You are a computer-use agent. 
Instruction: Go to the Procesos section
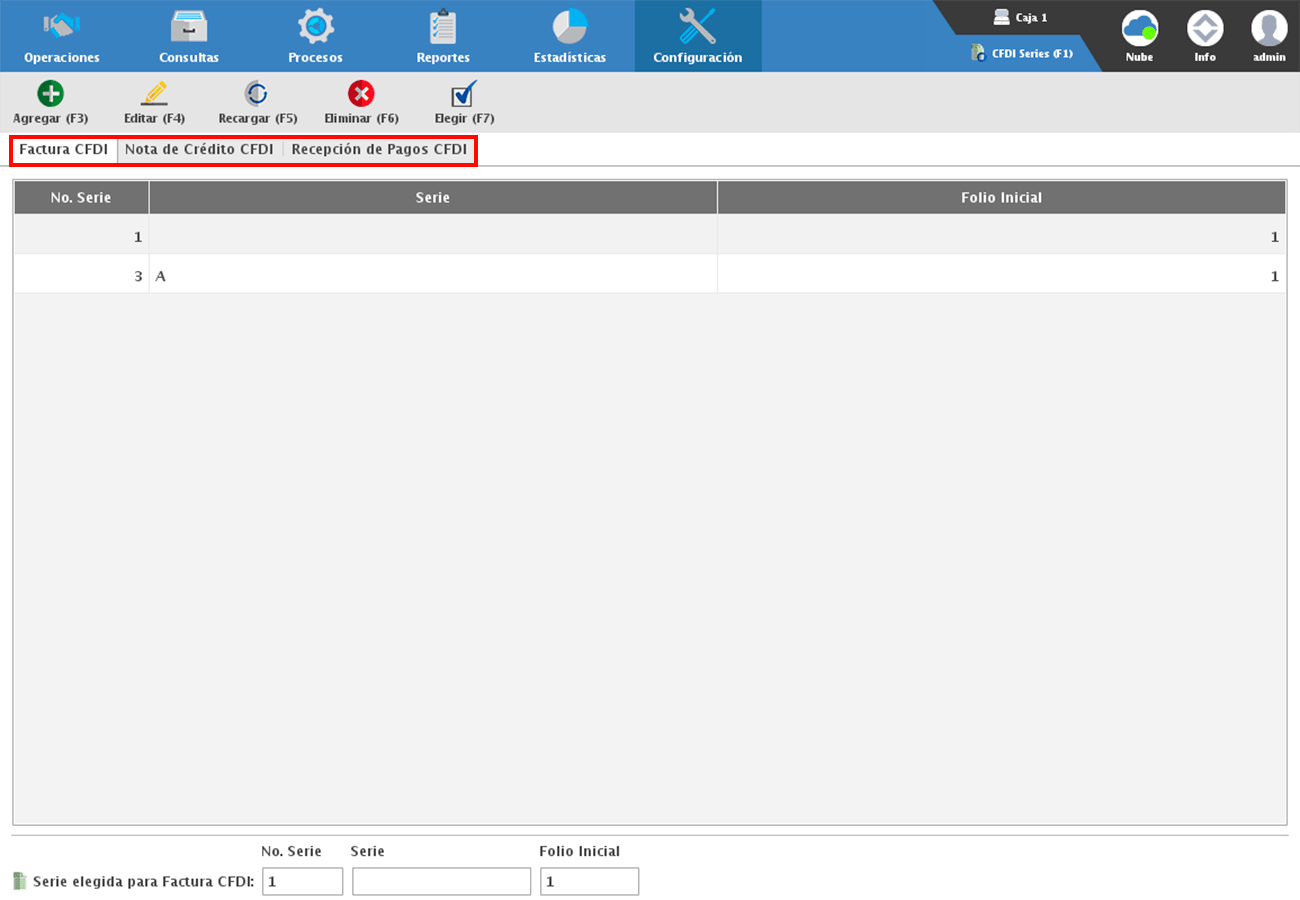pyautogui.click(x=316, y=36)
